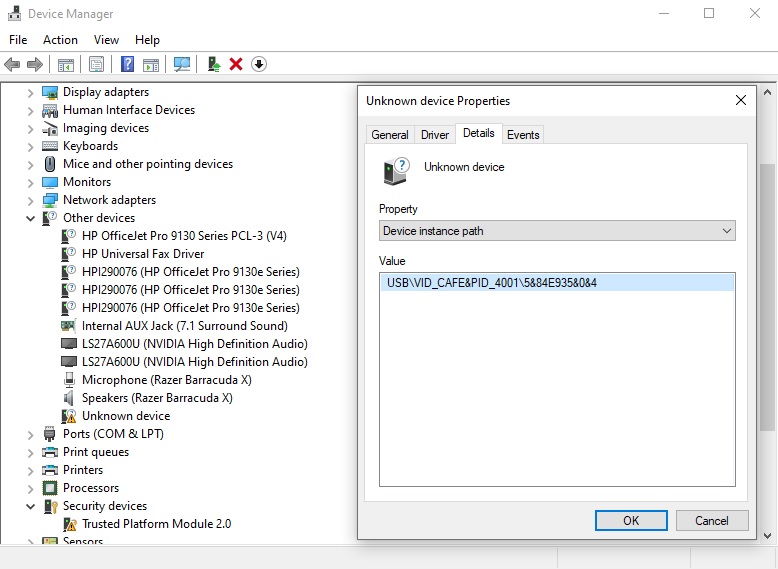Click Show/Hide Console Tree toolbar icon
778x569 pixels.
point(65,64)
